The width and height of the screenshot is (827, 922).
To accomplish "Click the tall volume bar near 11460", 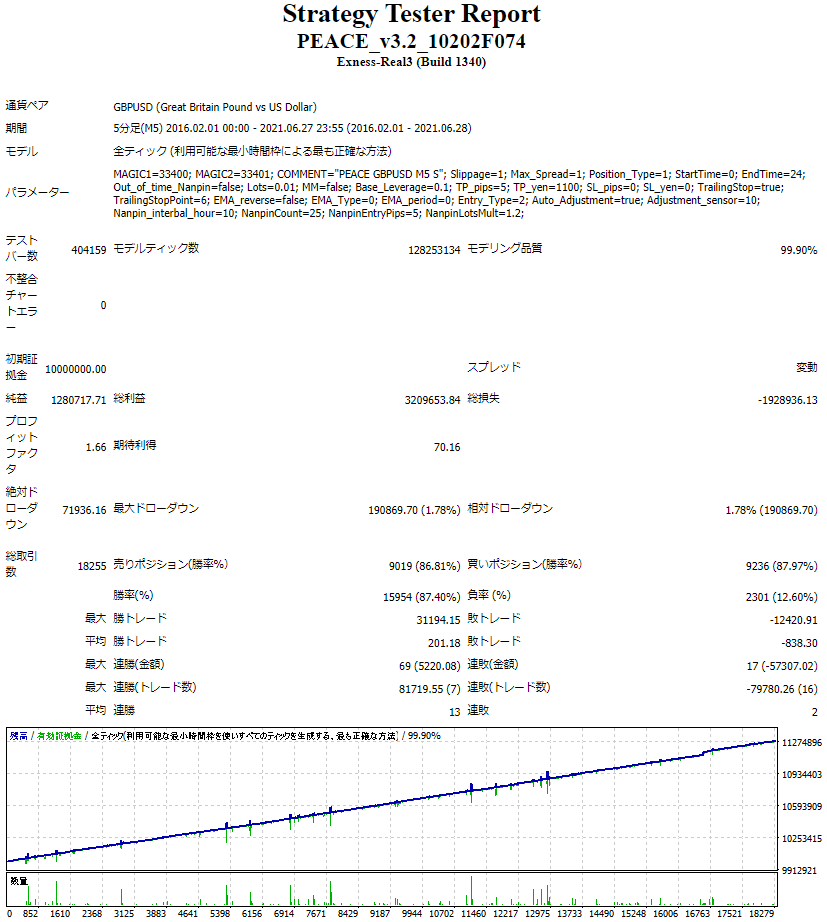I will 471,890.
